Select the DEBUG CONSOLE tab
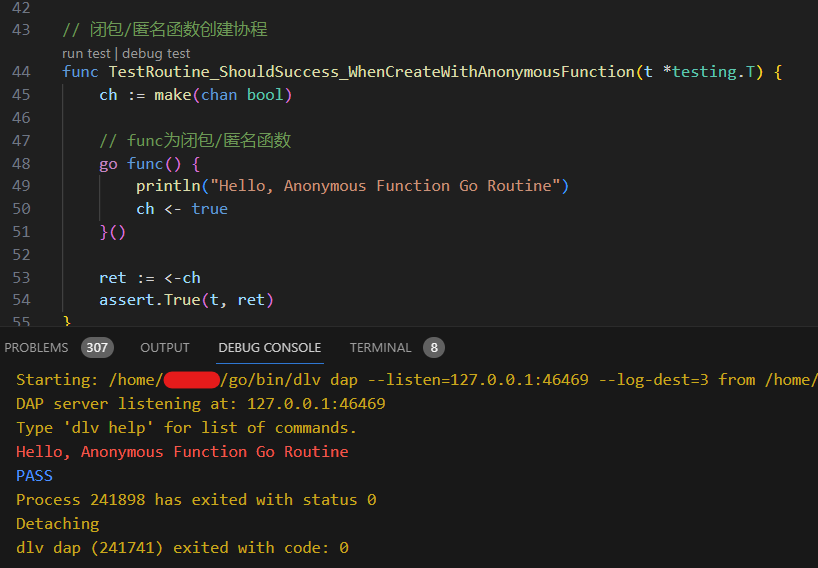Image resolution: width=818 pixels, height=568 pixels. (x=270, y=348)
